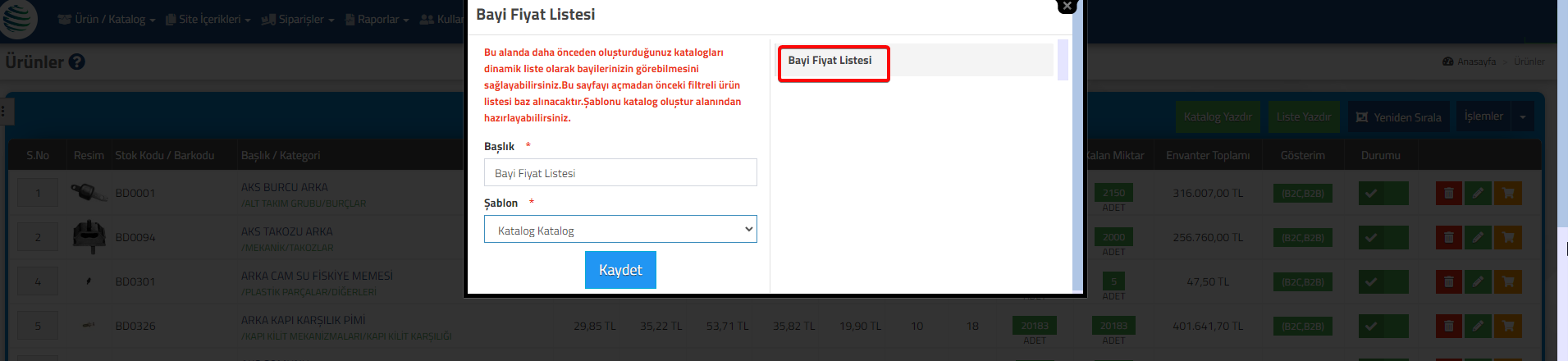Click the trash icon in row 4
This screenshot has height=361, width=1568.
pos(1448,281)
